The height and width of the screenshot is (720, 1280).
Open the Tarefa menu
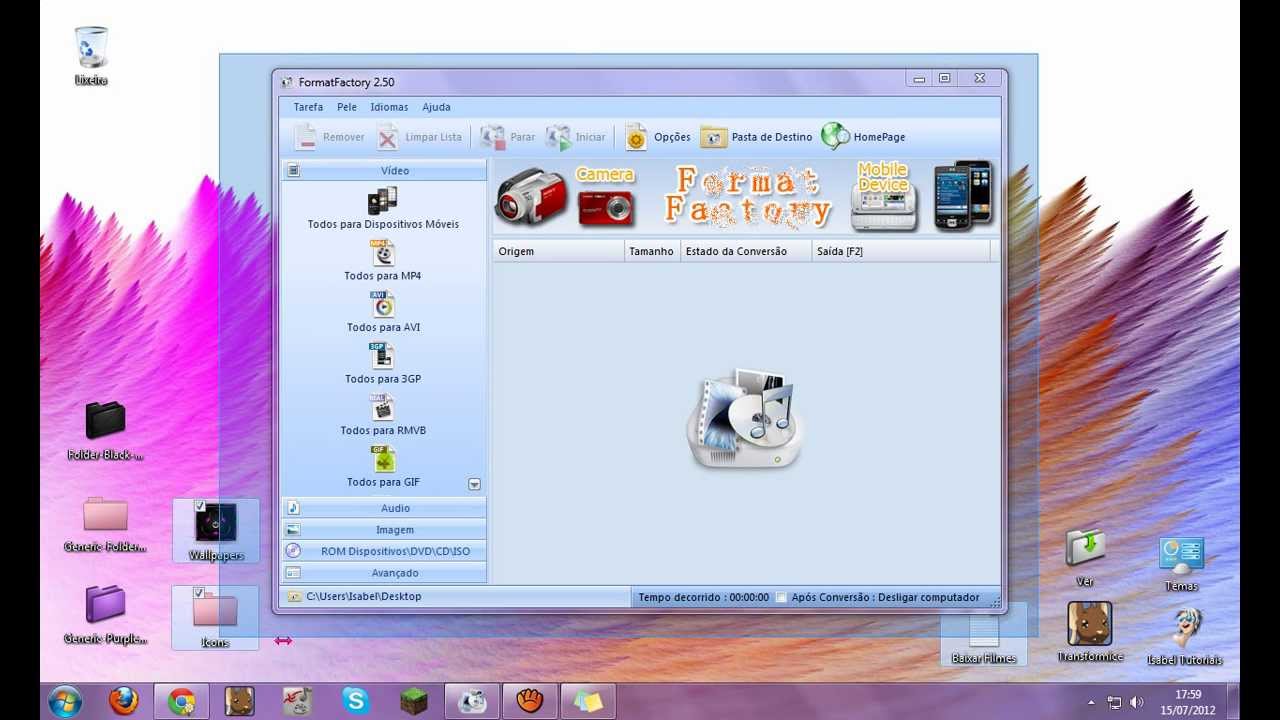click(308, 107)
